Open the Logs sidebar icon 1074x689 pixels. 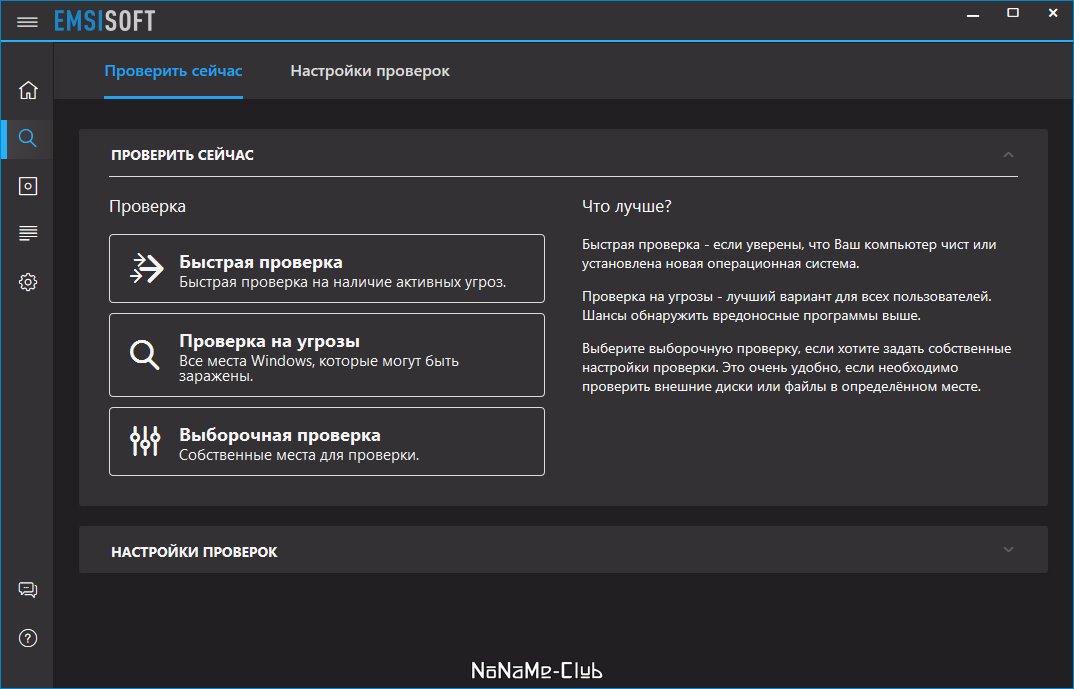pos(28,233)
